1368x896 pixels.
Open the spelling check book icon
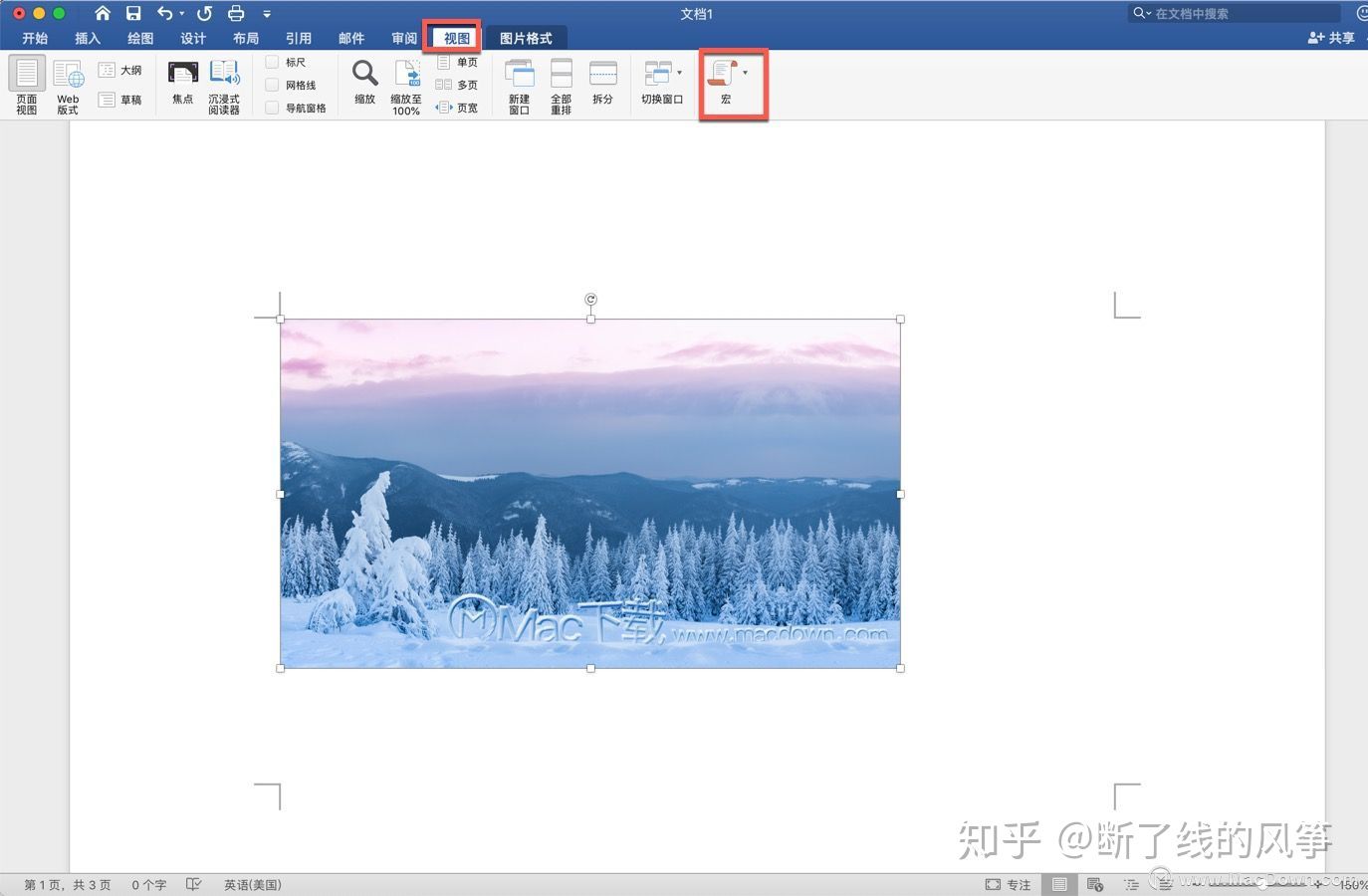pos(194,884)
